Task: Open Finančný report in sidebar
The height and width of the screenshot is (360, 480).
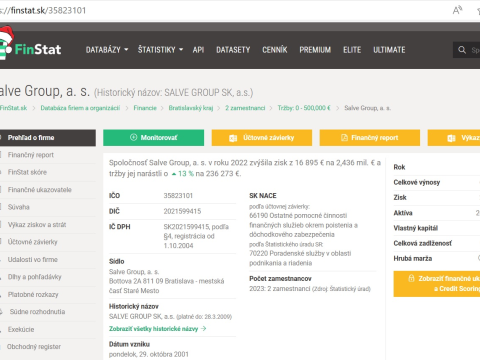Action: coord(31,155)
